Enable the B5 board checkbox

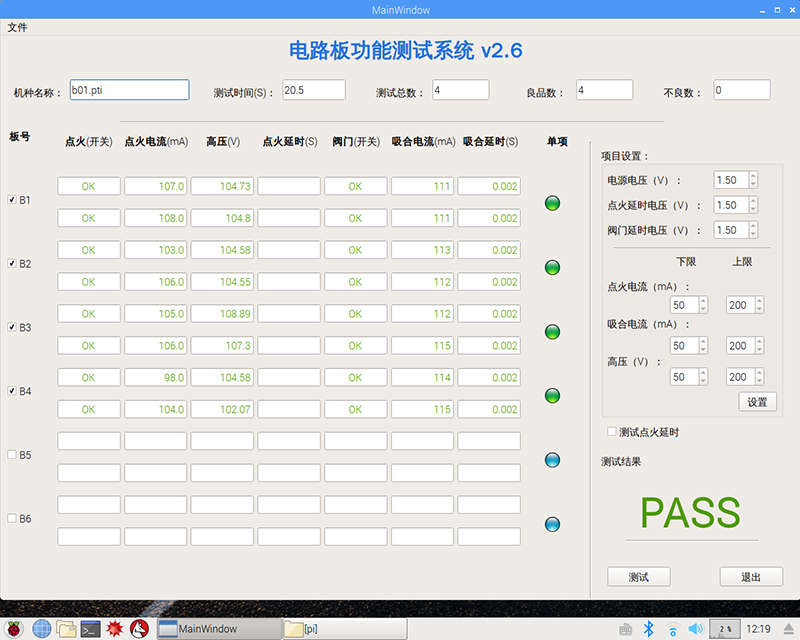(x=12, y=455)
